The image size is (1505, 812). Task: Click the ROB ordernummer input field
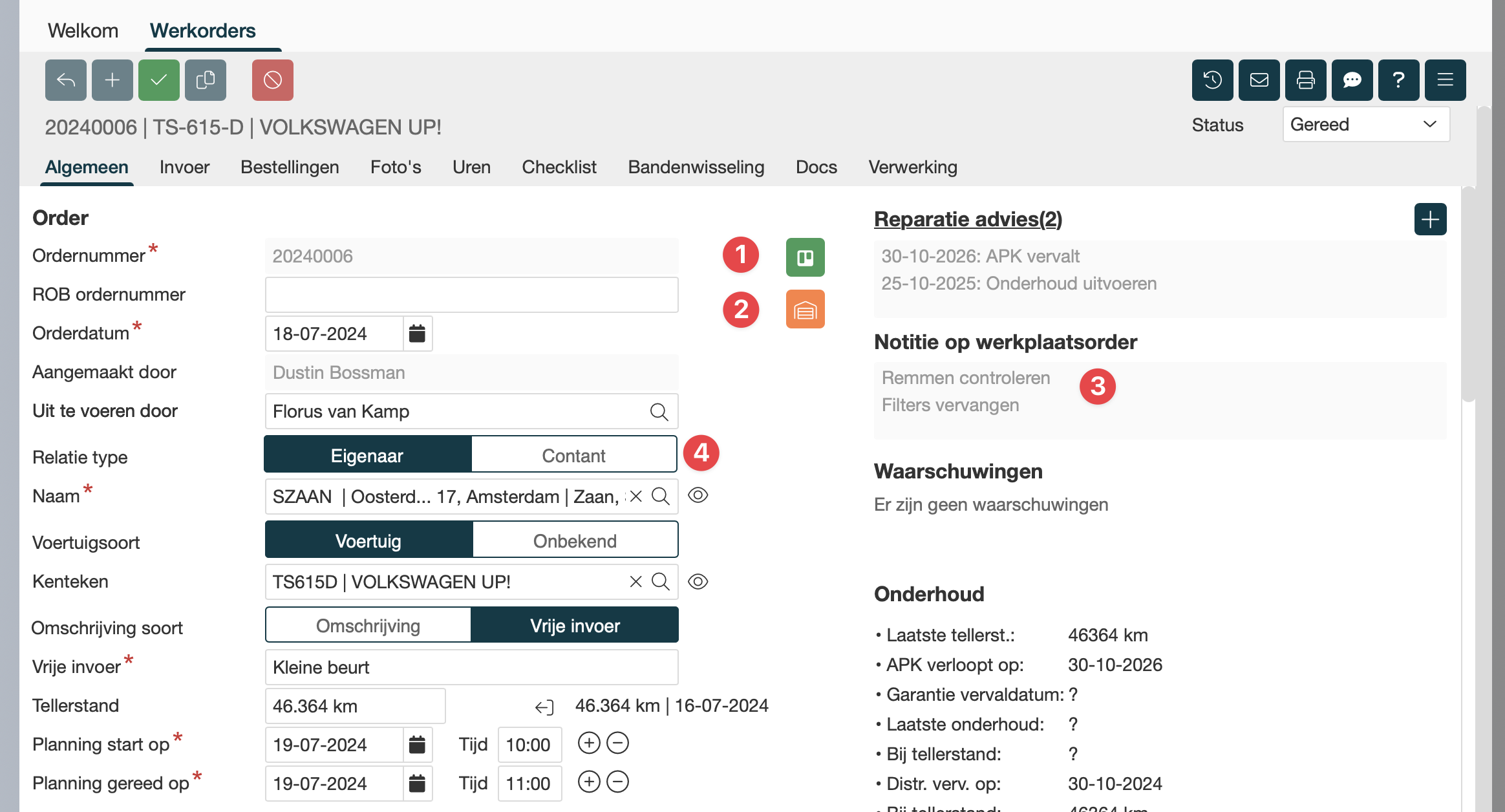point(471,295)
